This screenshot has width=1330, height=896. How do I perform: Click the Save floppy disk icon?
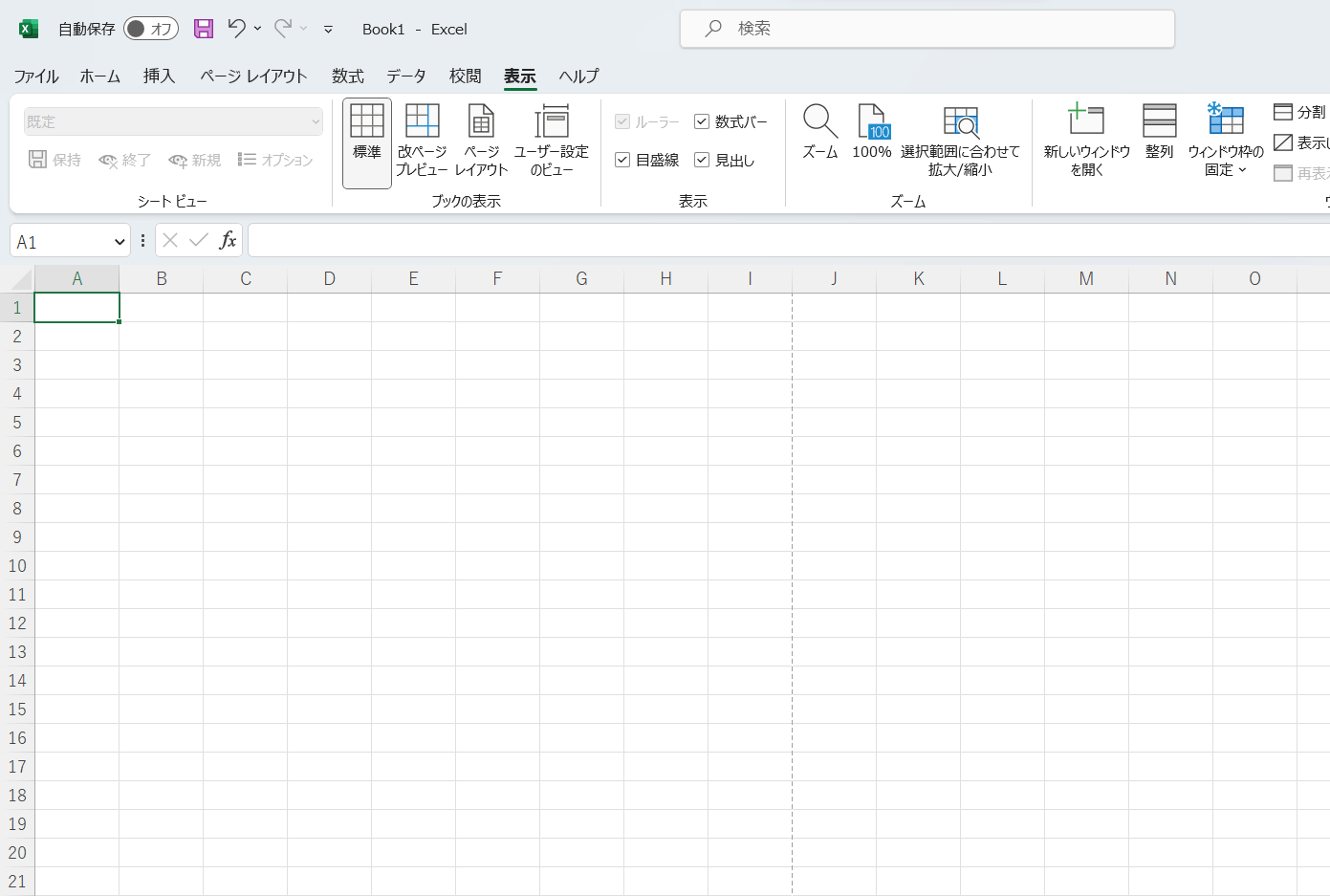(204, 29)
